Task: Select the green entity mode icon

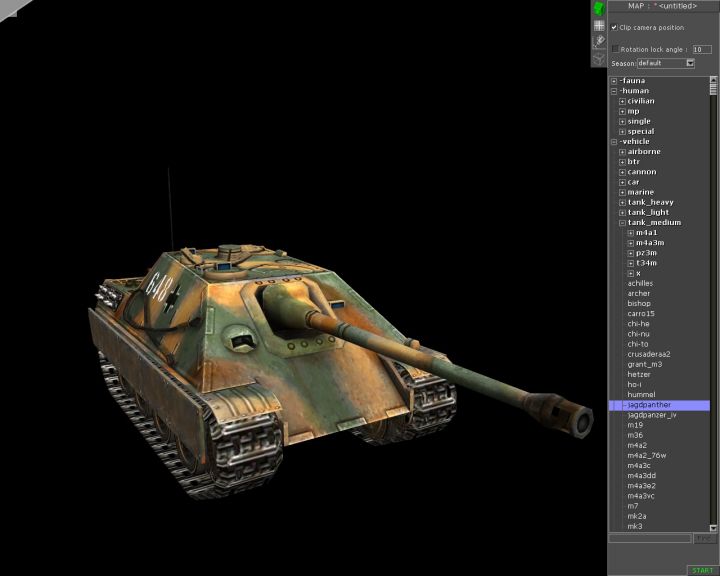Action: click(598, 8)
